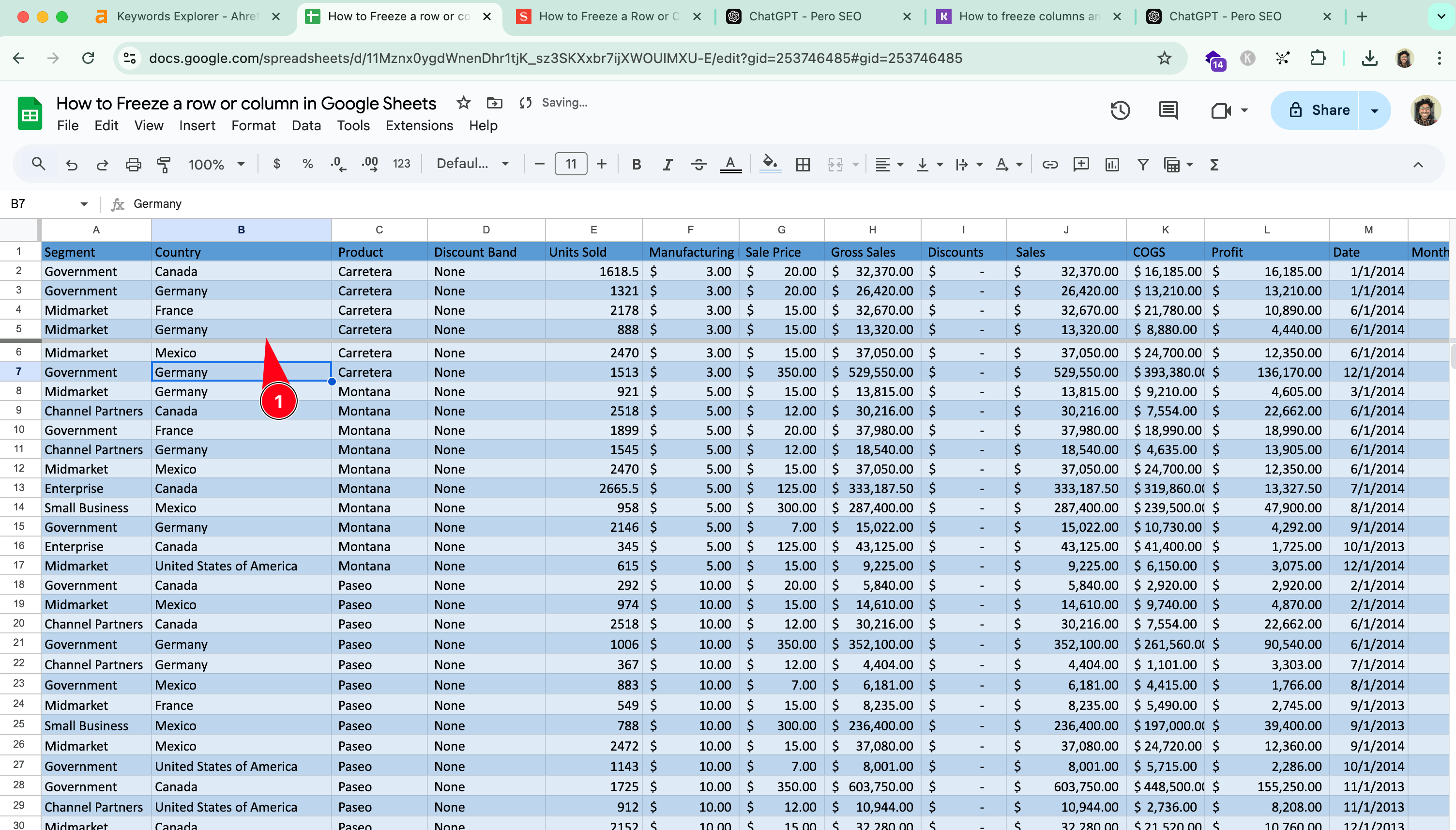Viewport: 1456px width, 830px height.
Task: Open the Tools menu
Action: pyautogui.click(x=353, y=125)
